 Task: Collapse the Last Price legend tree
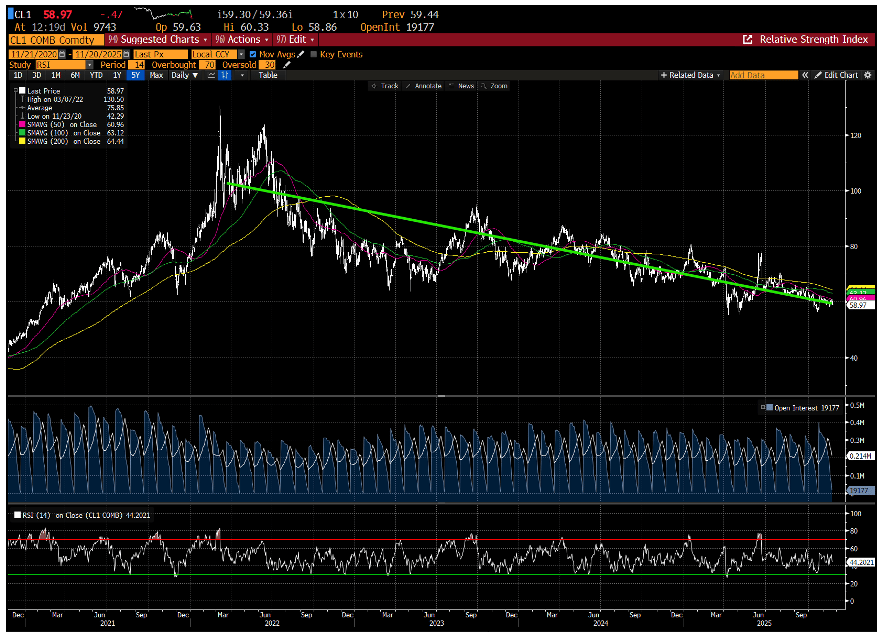[x=16, y=91]
